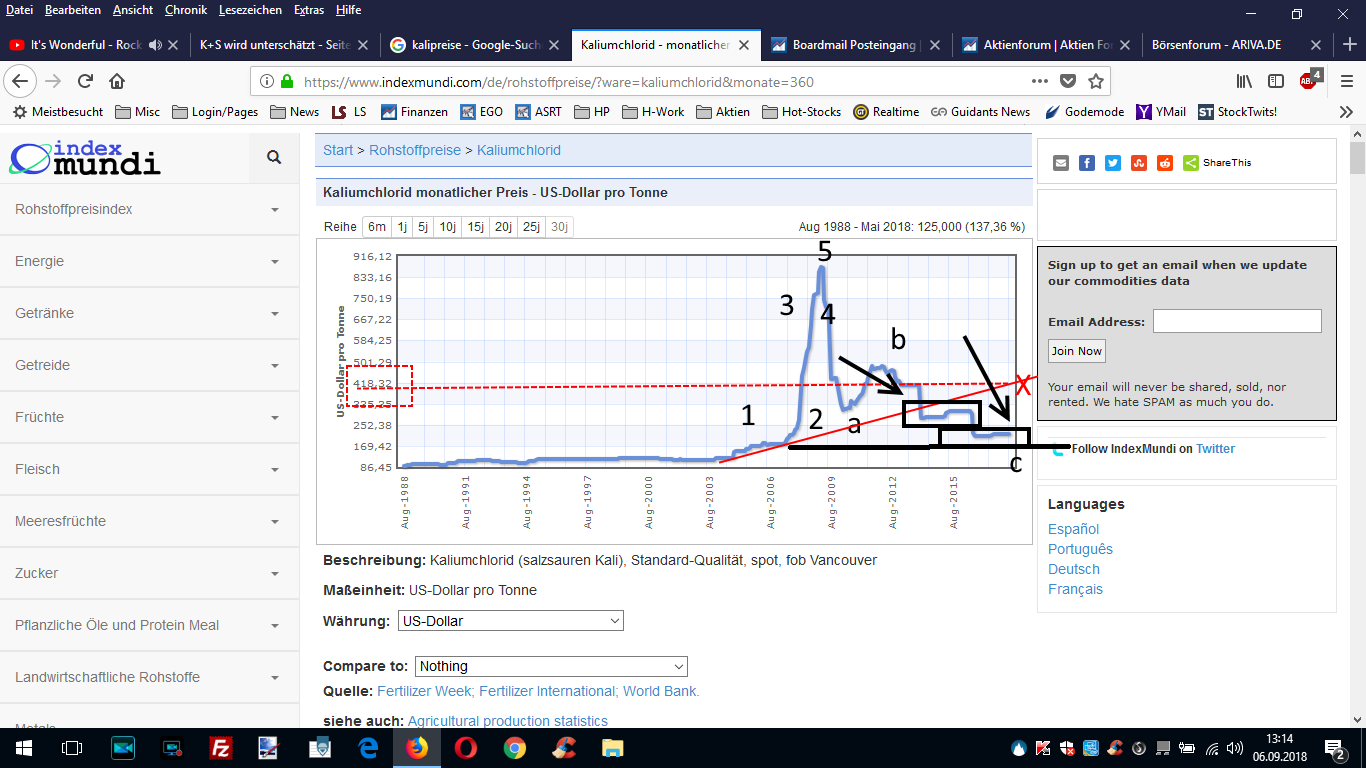Set chart range to 6m
This screenshot has height=768, width=1366.
pos(377,227)
